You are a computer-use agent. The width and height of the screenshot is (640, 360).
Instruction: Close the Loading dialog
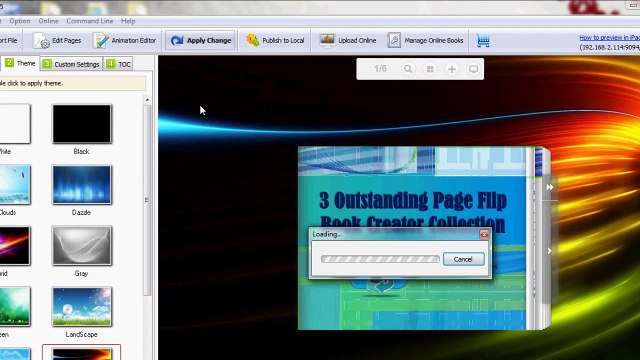(484, 234)
